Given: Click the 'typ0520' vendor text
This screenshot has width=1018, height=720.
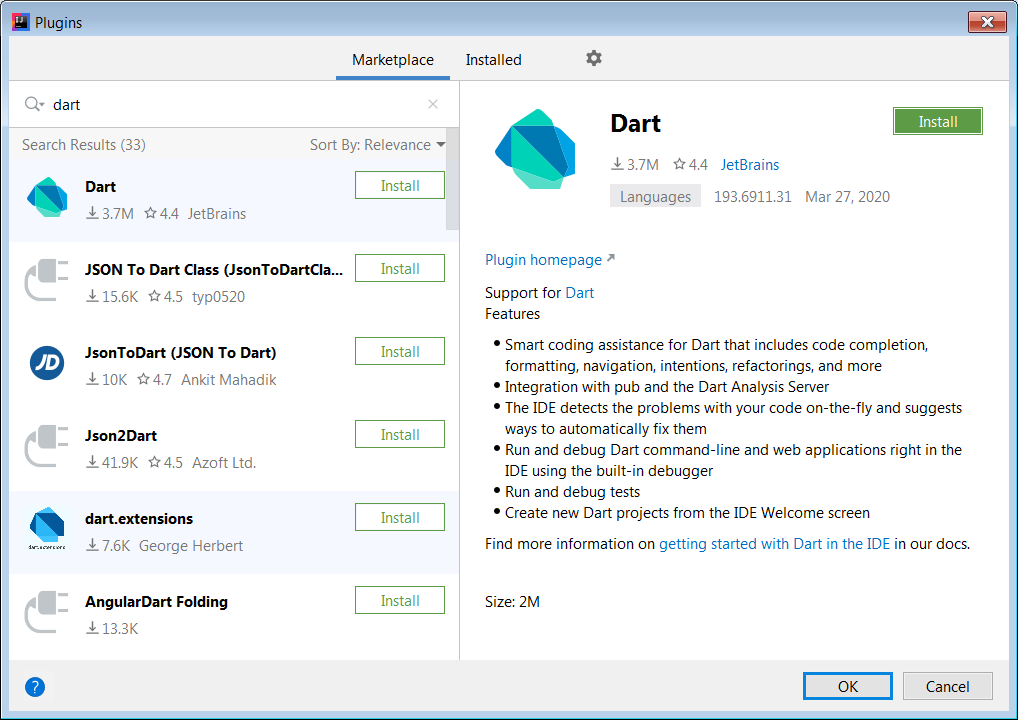Looking at the screenshot, I should pos(218,297).
